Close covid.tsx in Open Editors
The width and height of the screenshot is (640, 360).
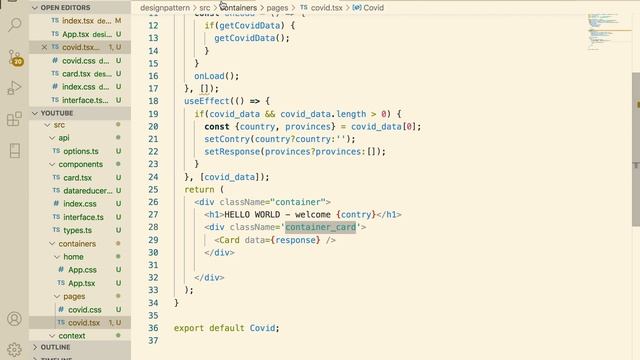pyautogui.click(x=44, y=47)
